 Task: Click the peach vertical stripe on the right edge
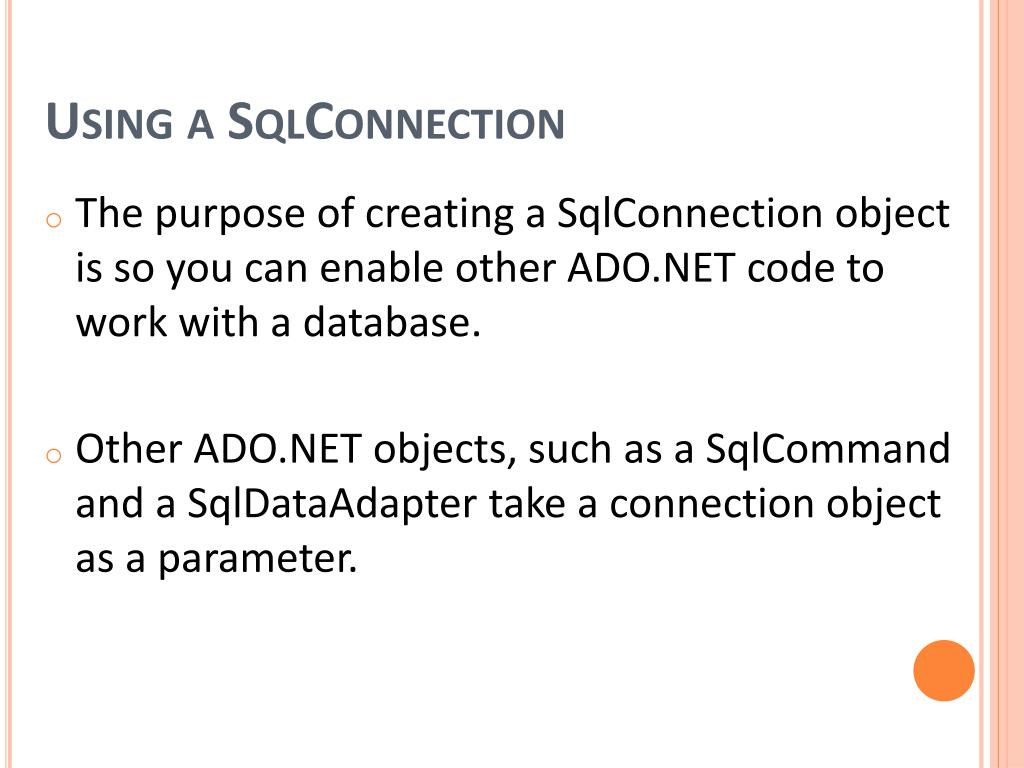[1002, 384]
